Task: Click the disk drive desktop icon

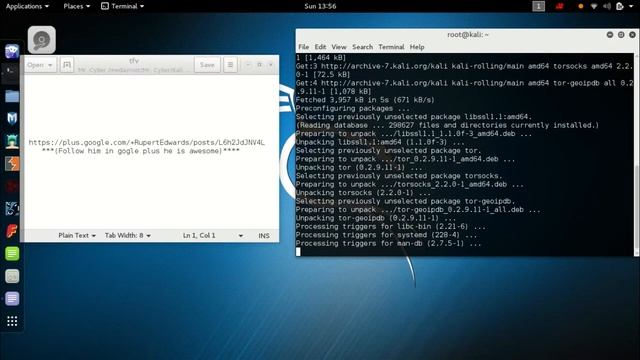Action: click(42, 40)
